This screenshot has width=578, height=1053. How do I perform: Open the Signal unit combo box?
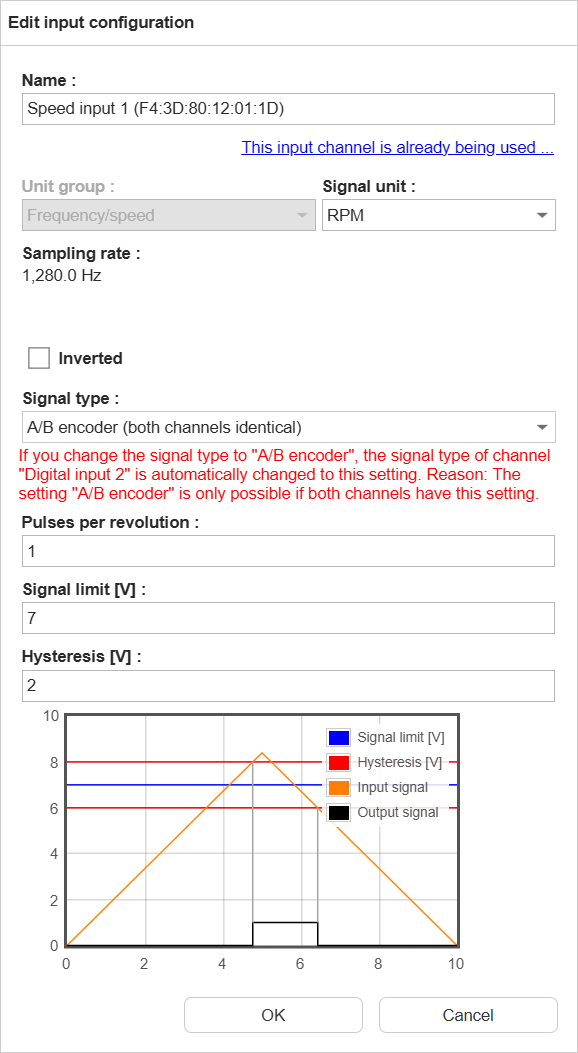(x=440, y=214)
